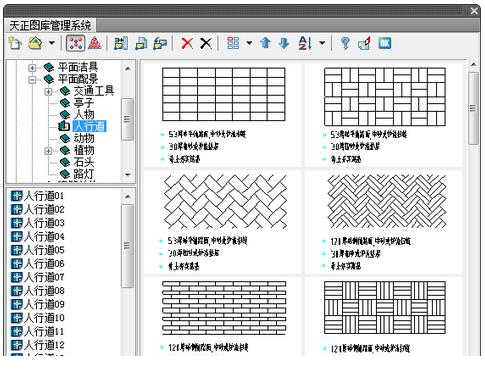
Task: Click the running-bond brick paving thumbnail
Action: point(224,308)
